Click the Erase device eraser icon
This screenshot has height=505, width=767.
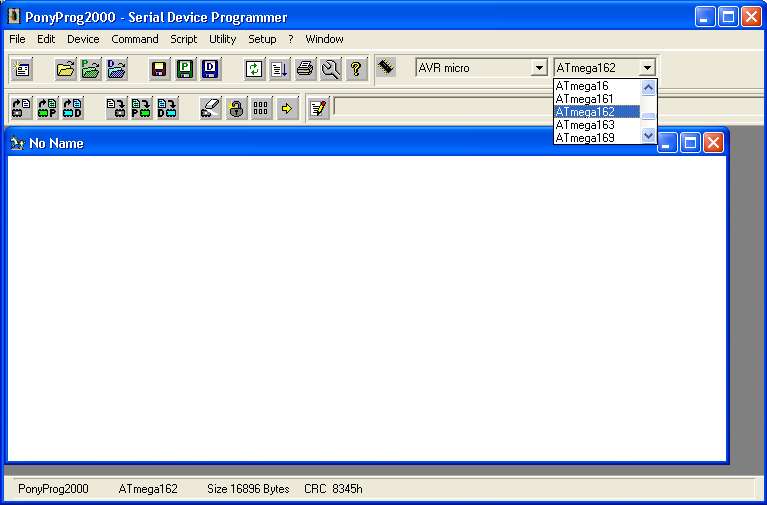click(210, 108)
